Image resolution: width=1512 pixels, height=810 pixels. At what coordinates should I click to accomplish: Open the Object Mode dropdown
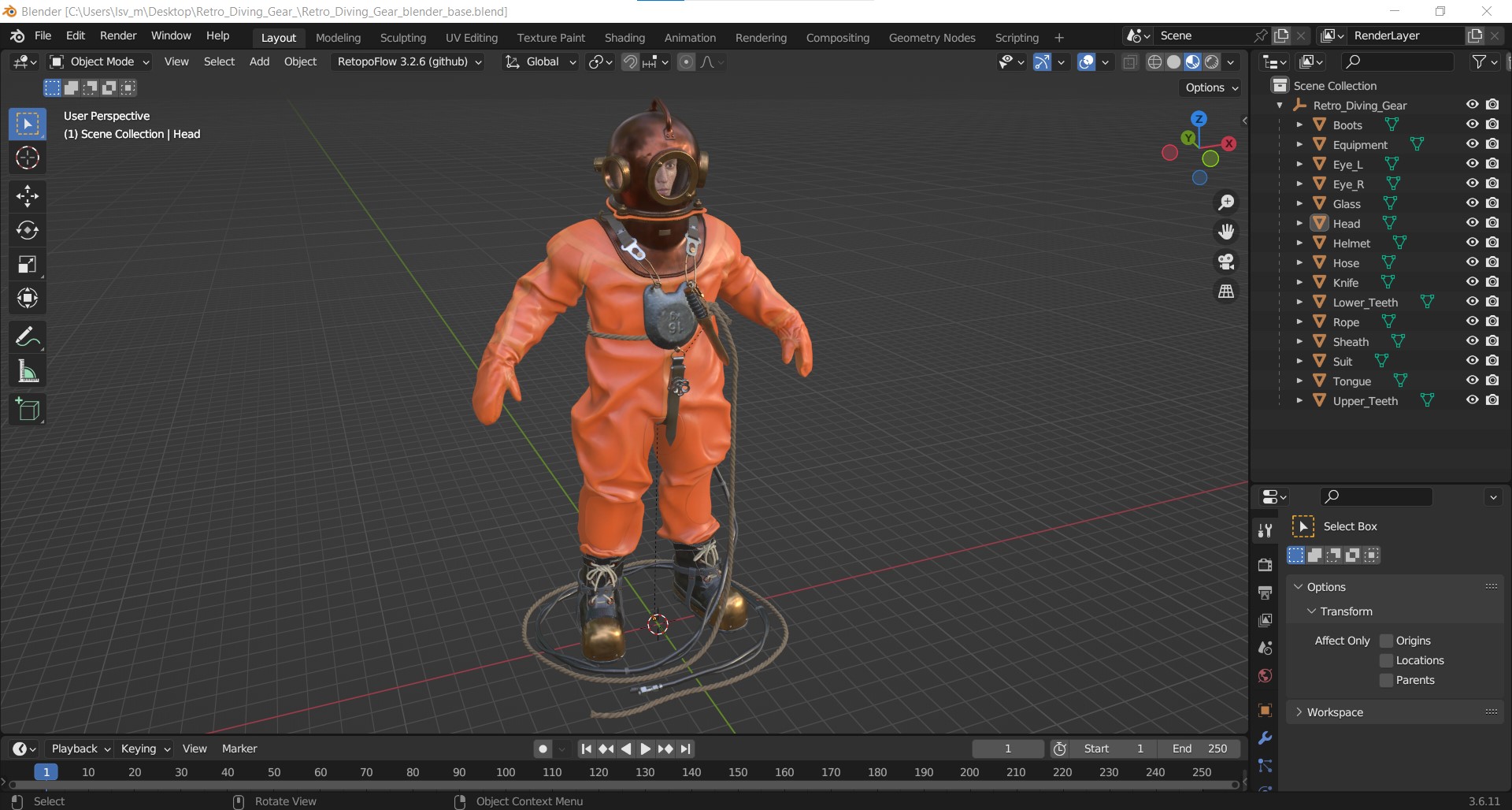(99, 61)
